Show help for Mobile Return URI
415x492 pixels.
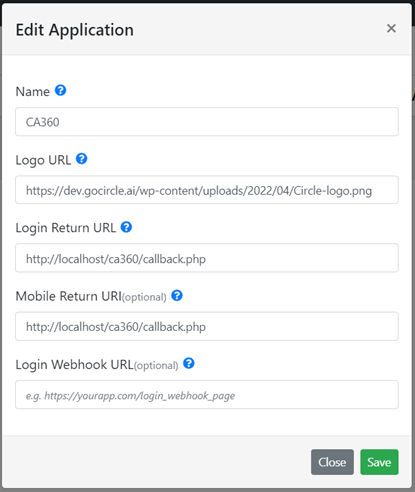177,295
